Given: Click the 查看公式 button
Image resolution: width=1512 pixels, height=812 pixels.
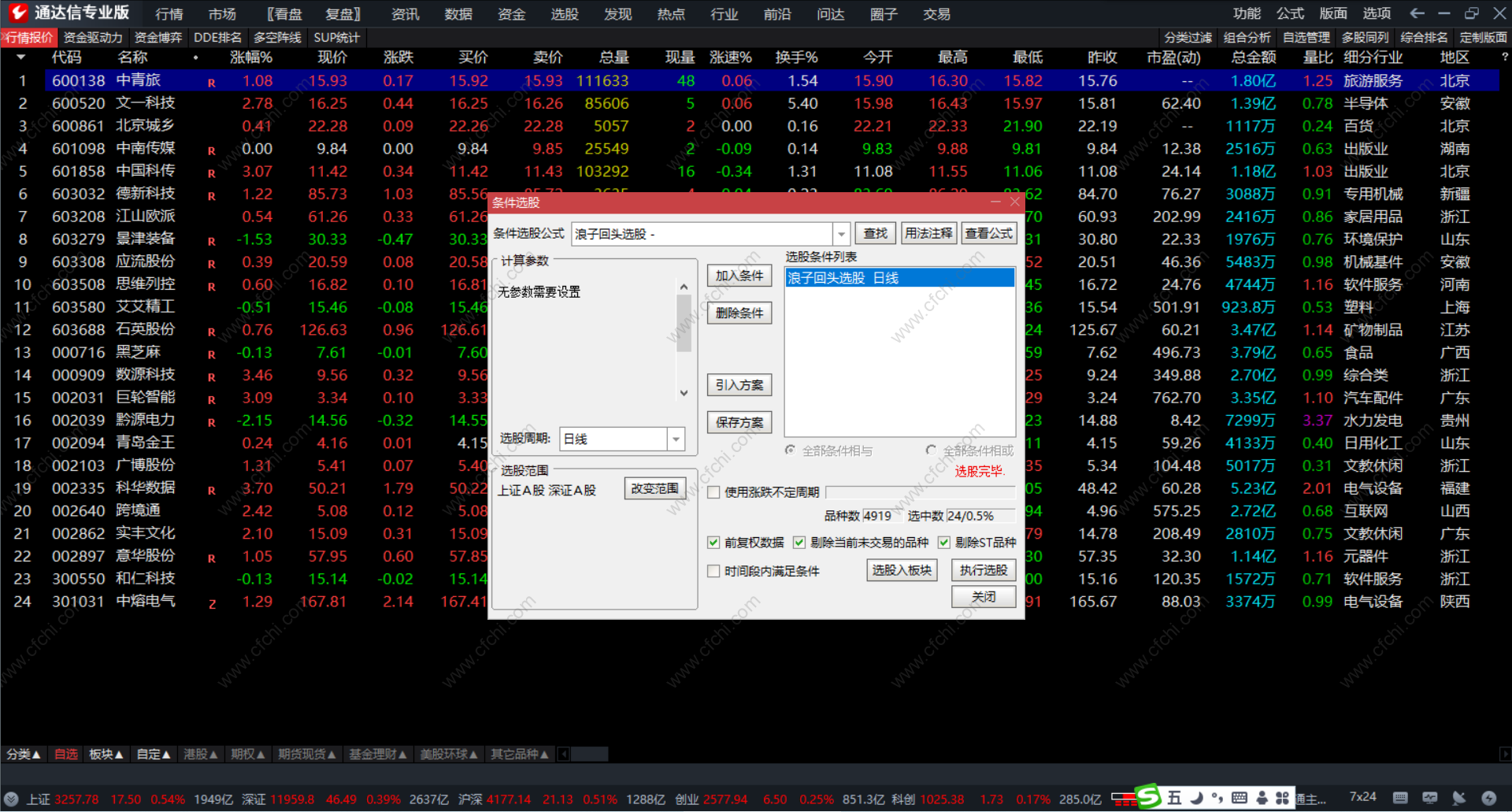Looking at the screenshot, I should point(989,233).
